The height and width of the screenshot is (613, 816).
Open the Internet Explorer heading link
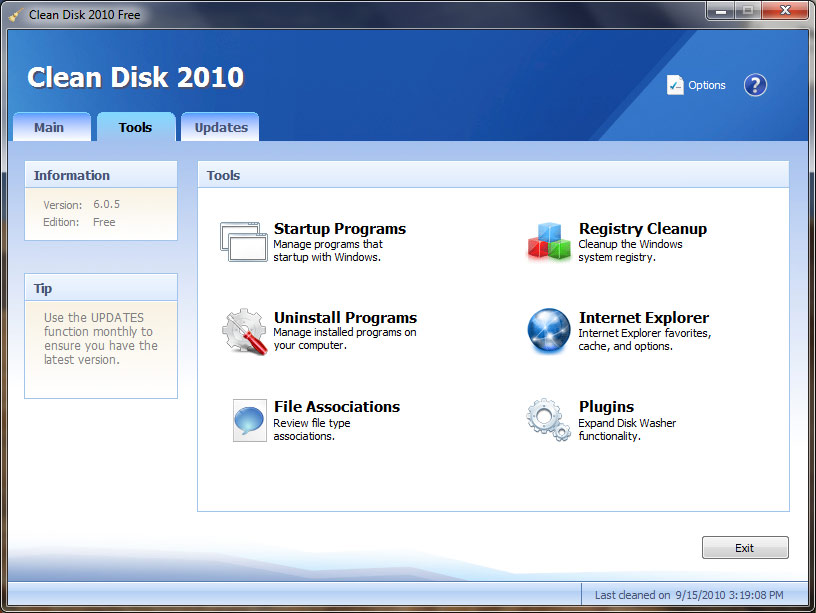(644, 317)
